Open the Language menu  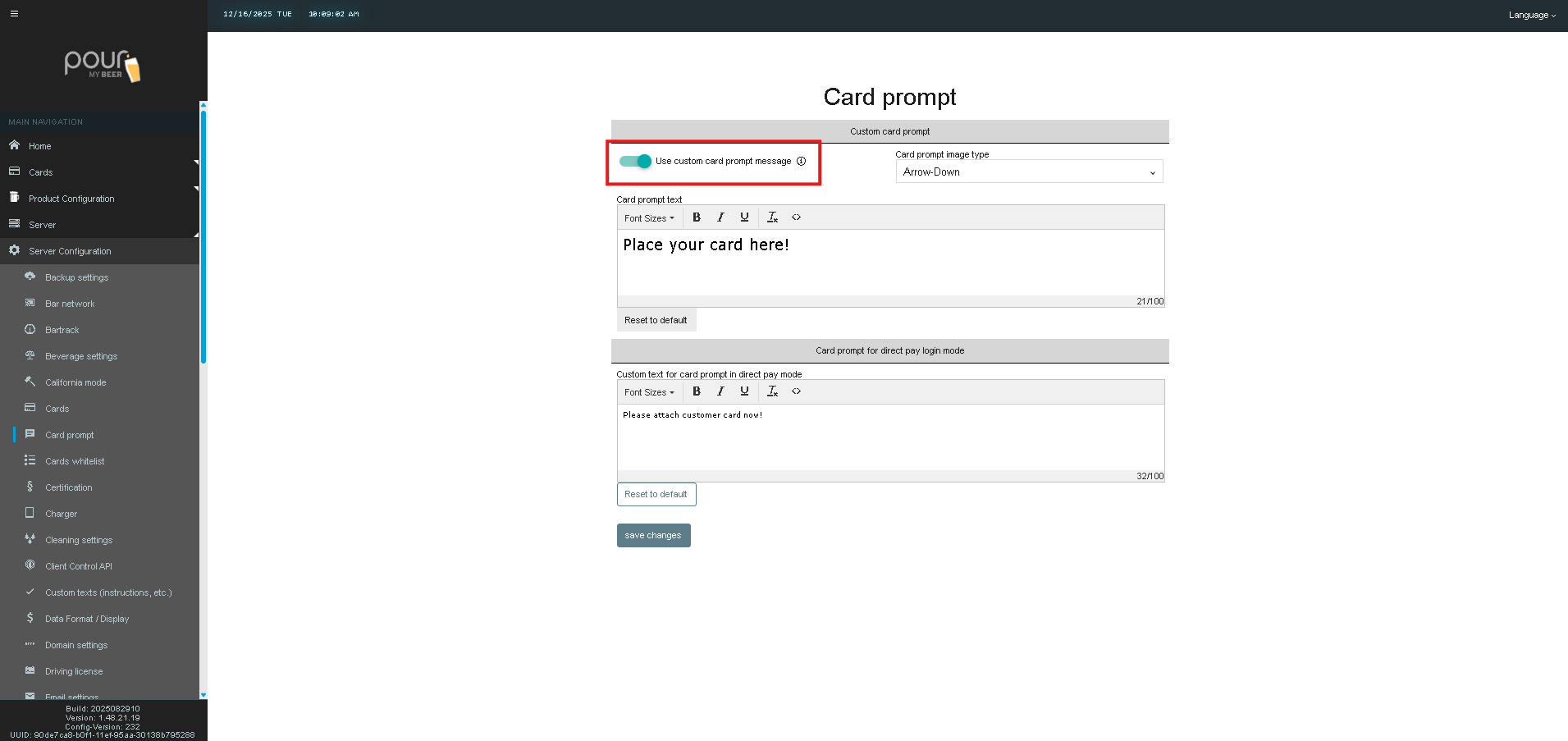click(x=1531, y=15)
